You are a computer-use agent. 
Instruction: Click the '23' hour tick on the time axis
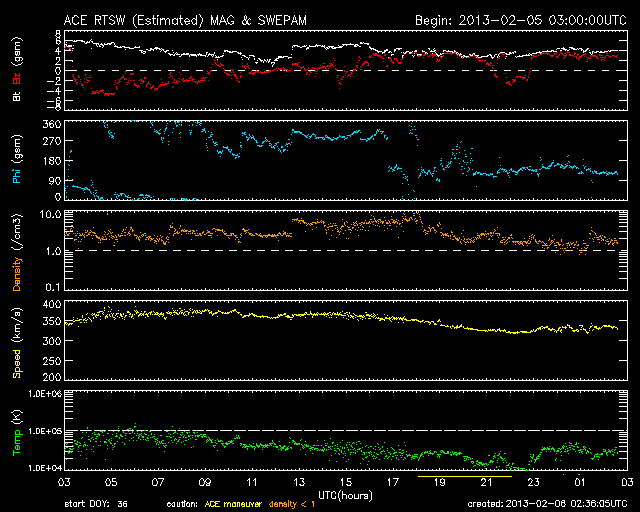[533, 482]
